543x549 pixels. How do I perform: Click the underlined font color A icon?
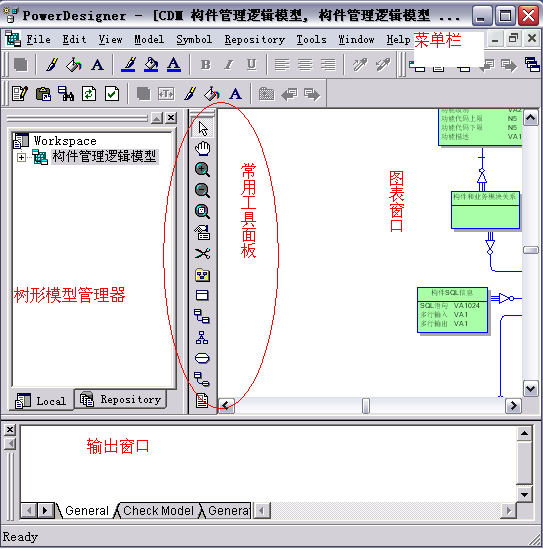pos(174,65)
